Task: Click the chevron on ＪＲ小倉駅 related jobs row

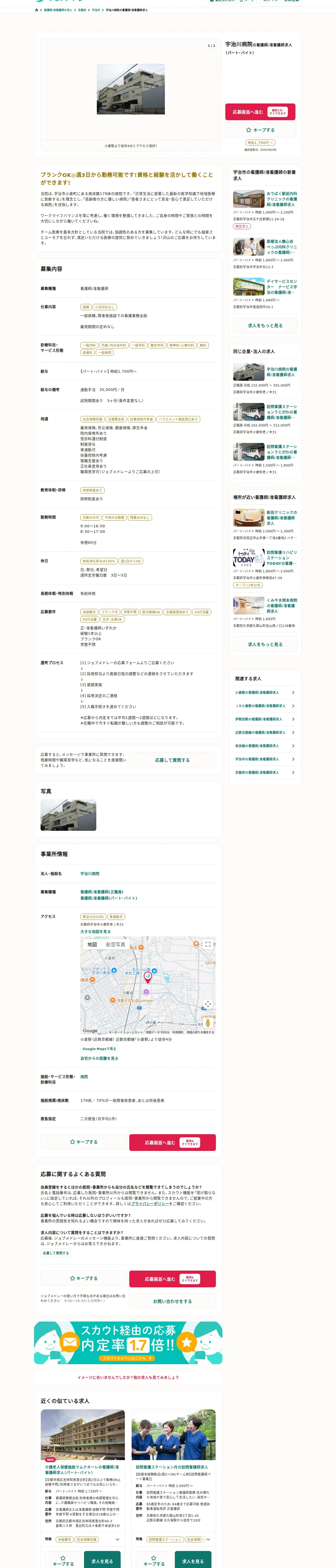Action: tap(293, 706)
